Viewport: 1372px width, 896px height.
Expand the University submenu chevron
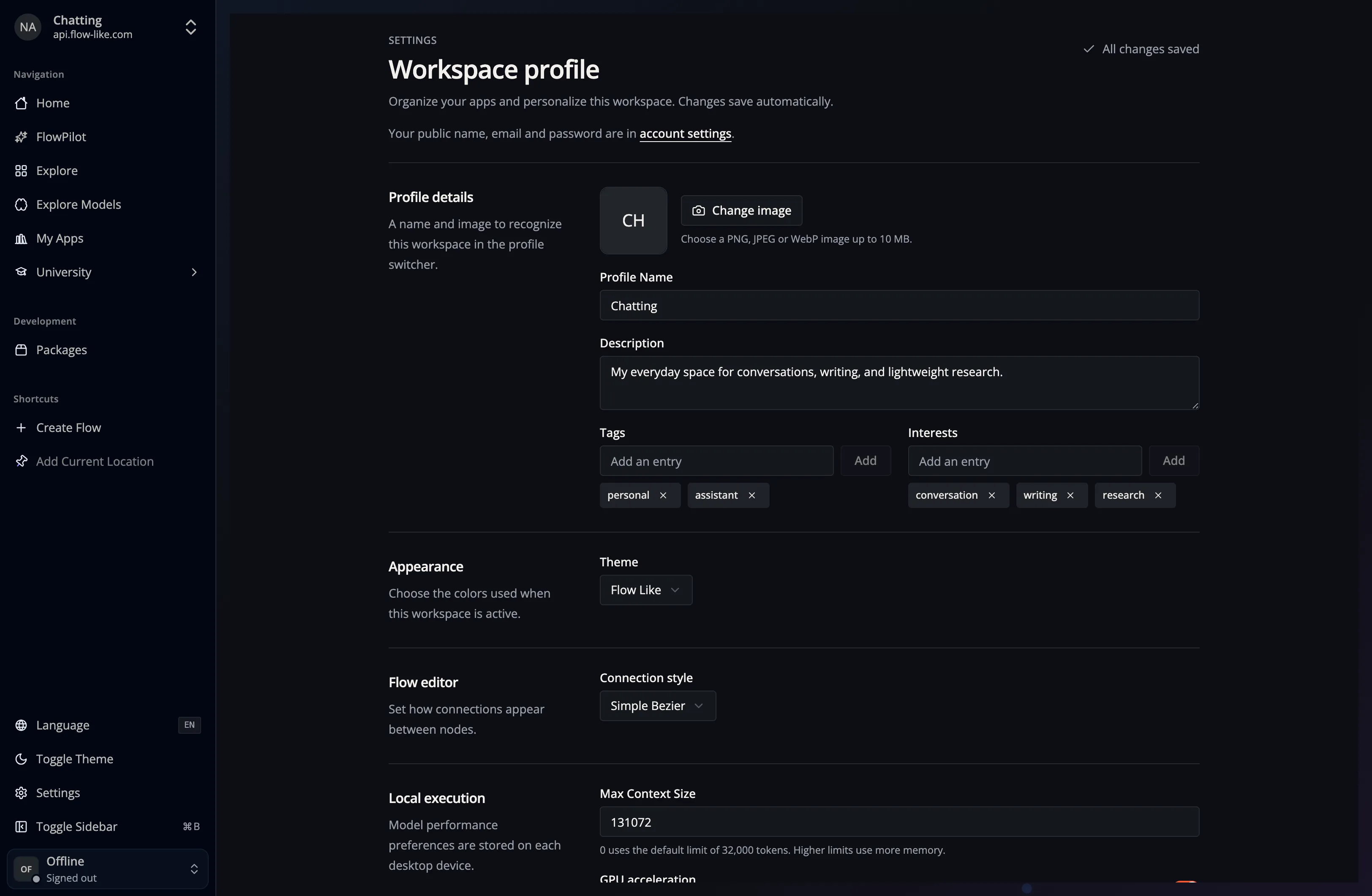pos(194,272)
